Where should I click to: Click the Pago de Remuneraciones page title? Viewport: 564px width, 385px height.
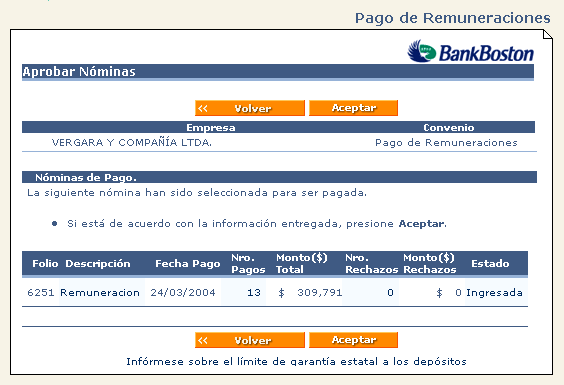click(452, 18)
